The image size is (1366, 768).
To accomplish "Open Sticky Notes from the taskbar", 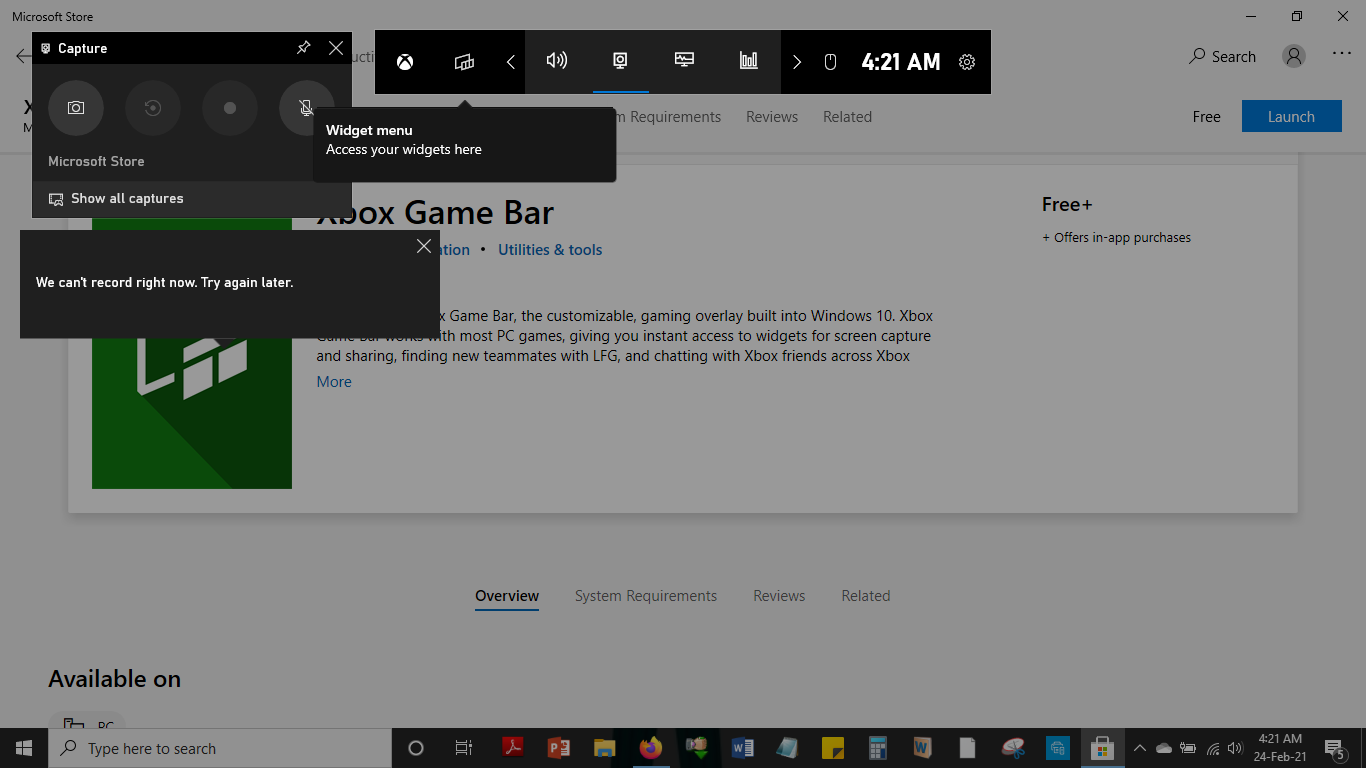I will click(832, 748).
